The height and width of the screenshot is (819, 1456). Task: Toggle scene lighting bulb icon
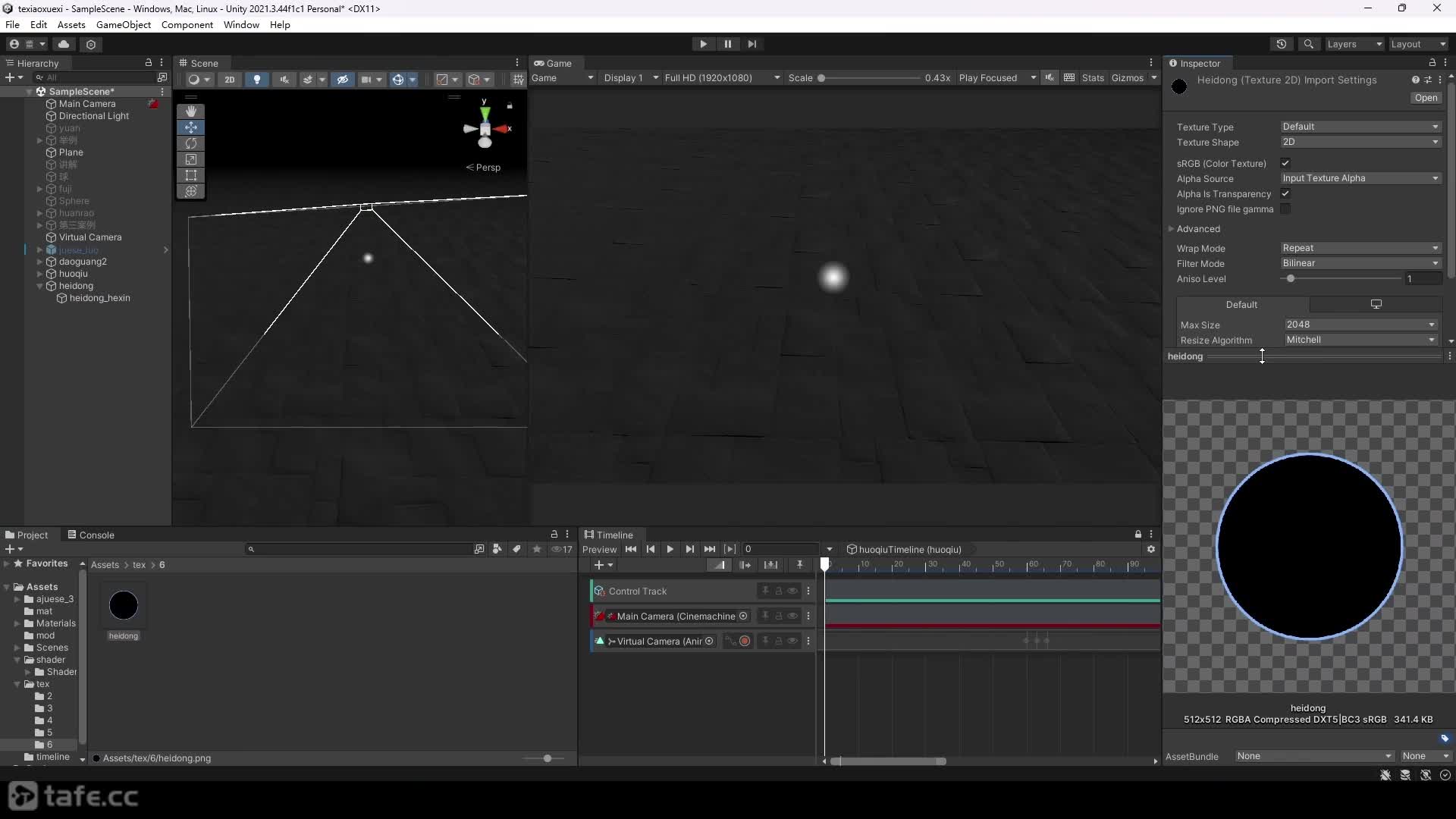[257, 79]
